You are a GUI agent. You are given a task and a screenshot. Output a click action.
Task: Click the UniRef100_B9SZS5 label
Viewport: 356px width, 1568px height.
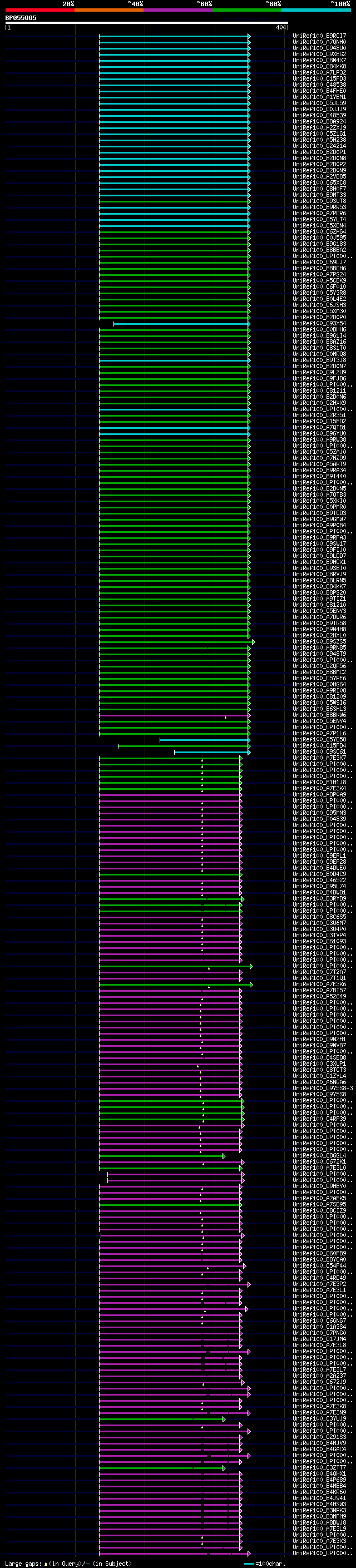pos(319,641)
